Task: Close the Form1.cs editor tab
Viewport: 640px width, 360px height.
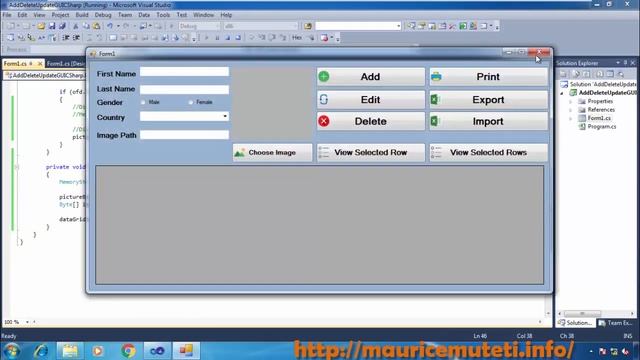Action: 40,64
